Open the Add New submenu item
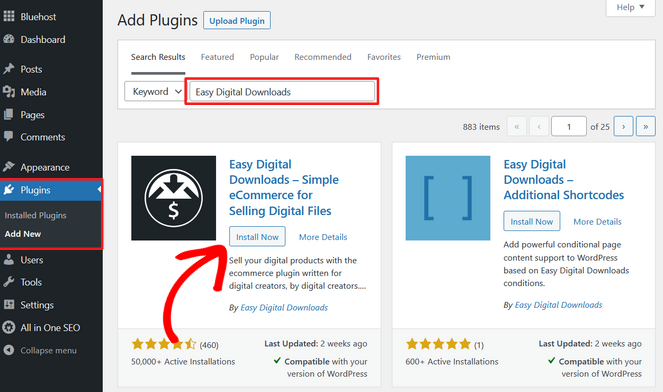Viewport: 663px width, 392px height. pyautogui.click(x=23, y=234)
